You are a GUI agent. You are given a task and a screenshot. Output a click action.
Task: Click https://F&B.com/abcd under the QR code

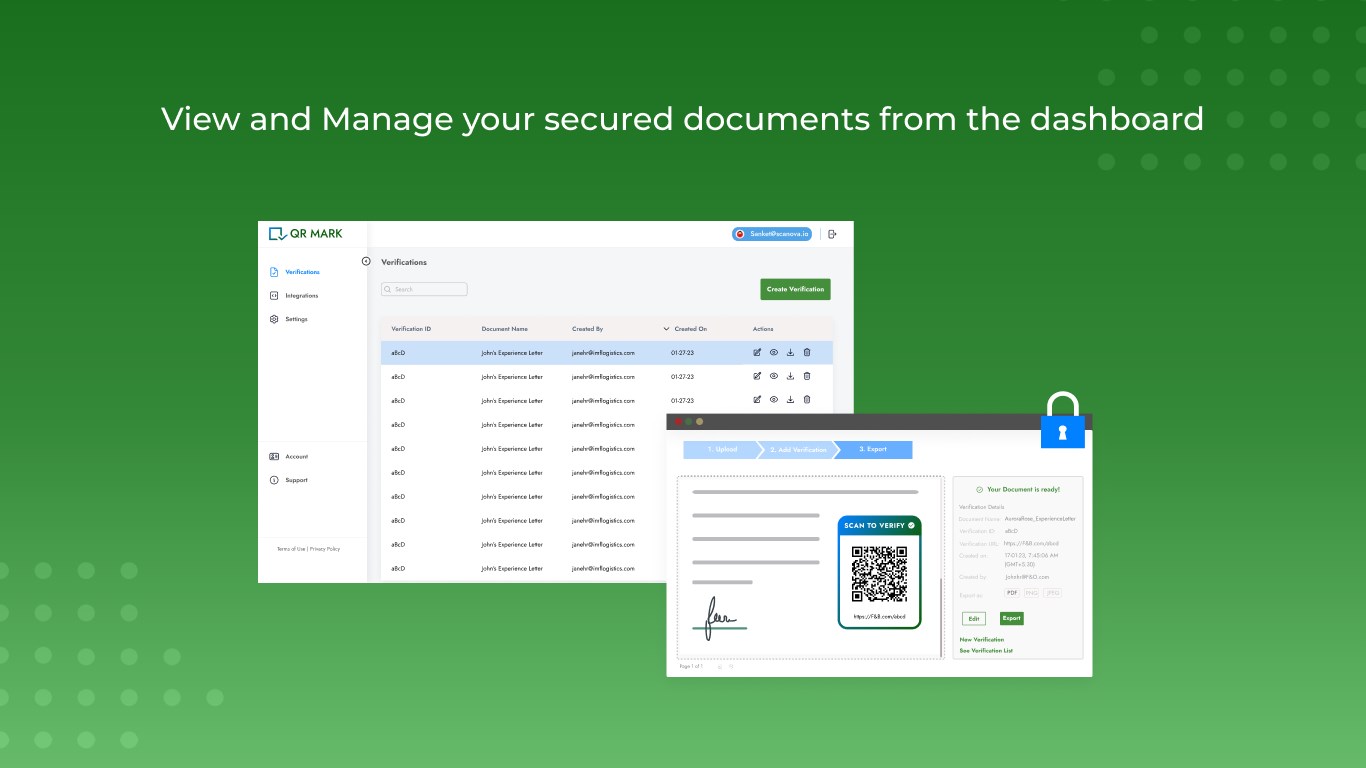(x=879, y=617)
